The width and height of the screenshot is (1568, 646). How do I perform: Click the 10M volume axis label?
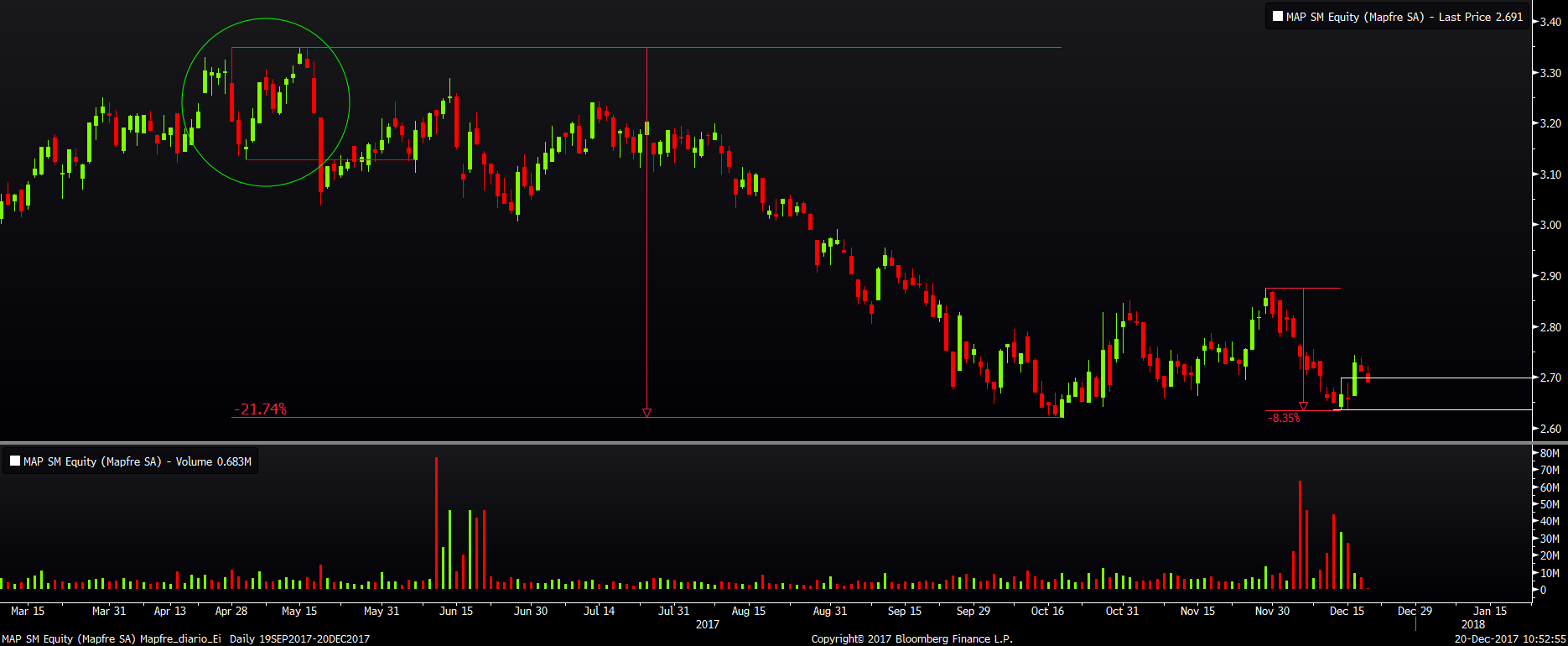click(x=1550, y=573)
